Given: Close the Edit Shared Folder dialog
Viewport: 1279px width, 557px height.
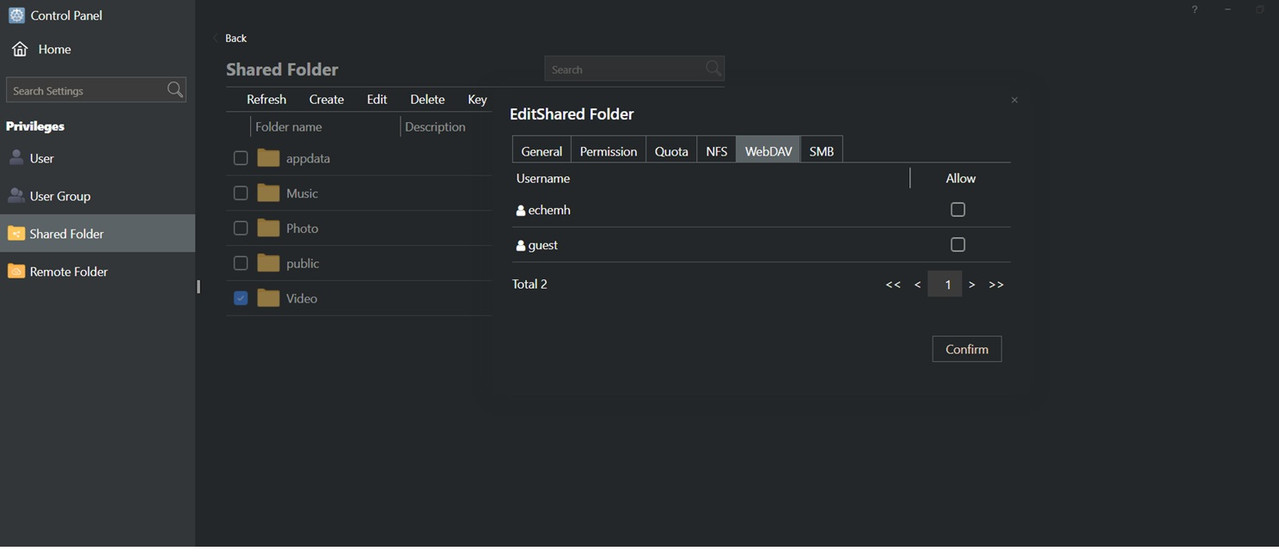Looking at the screenshot, I should point(1014,100).
